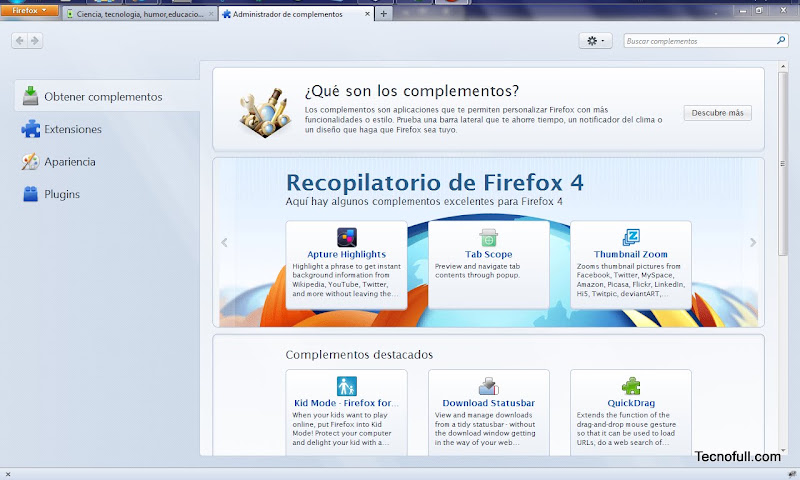Viewport: 800px width, 480px height.
Task: Click the Recopilatorio de Firefox 4 heading
Action: tap(435, 183)
